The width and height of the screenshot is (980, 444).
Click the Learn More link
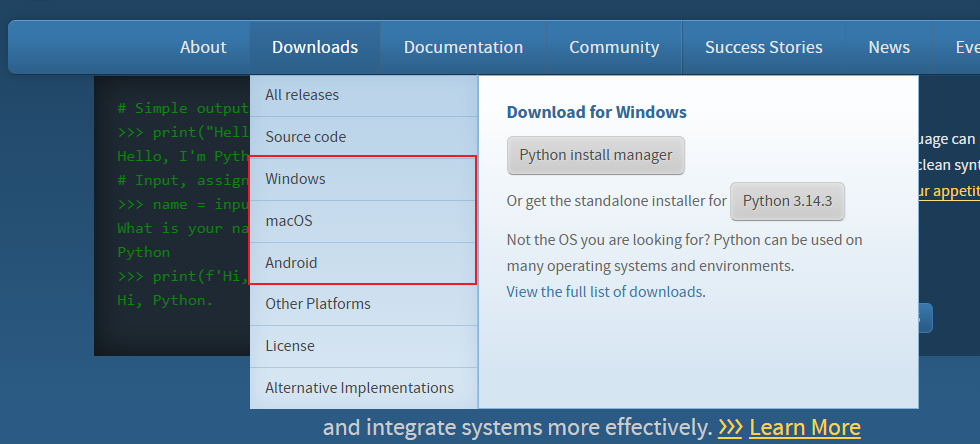coord(804,428)
